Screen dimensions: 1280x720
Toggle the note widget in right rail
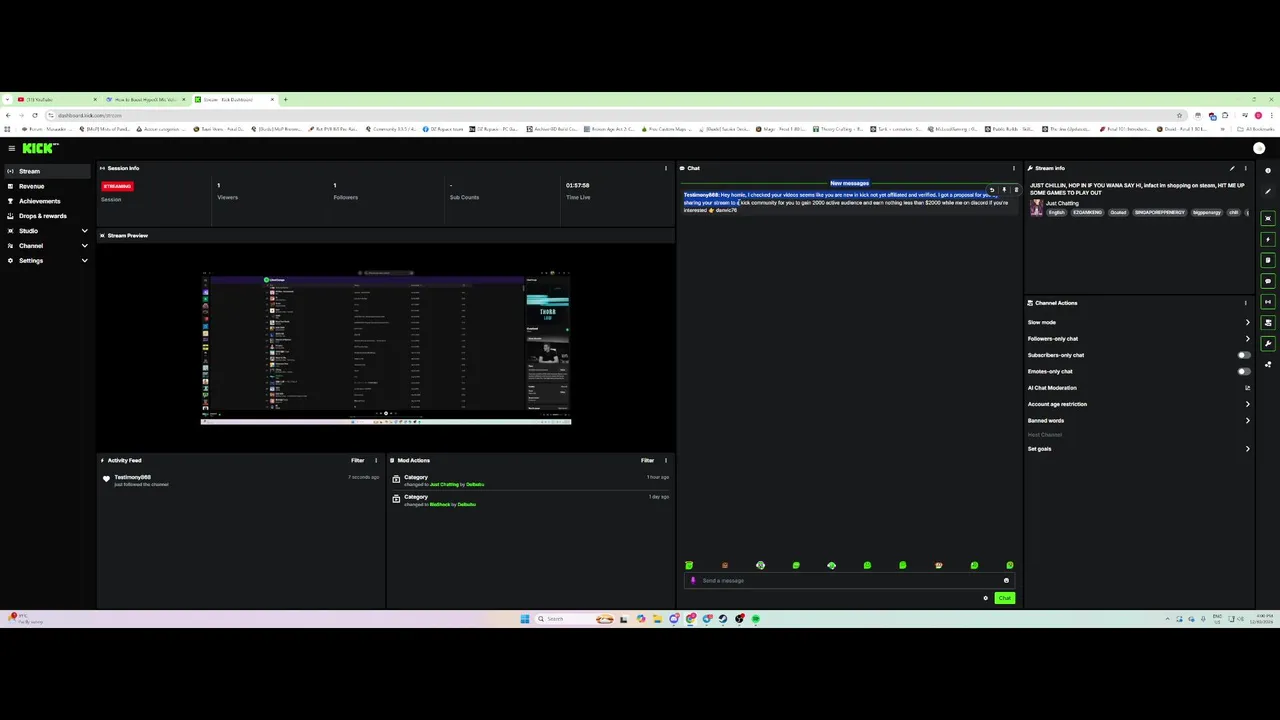pos(1268,260)
